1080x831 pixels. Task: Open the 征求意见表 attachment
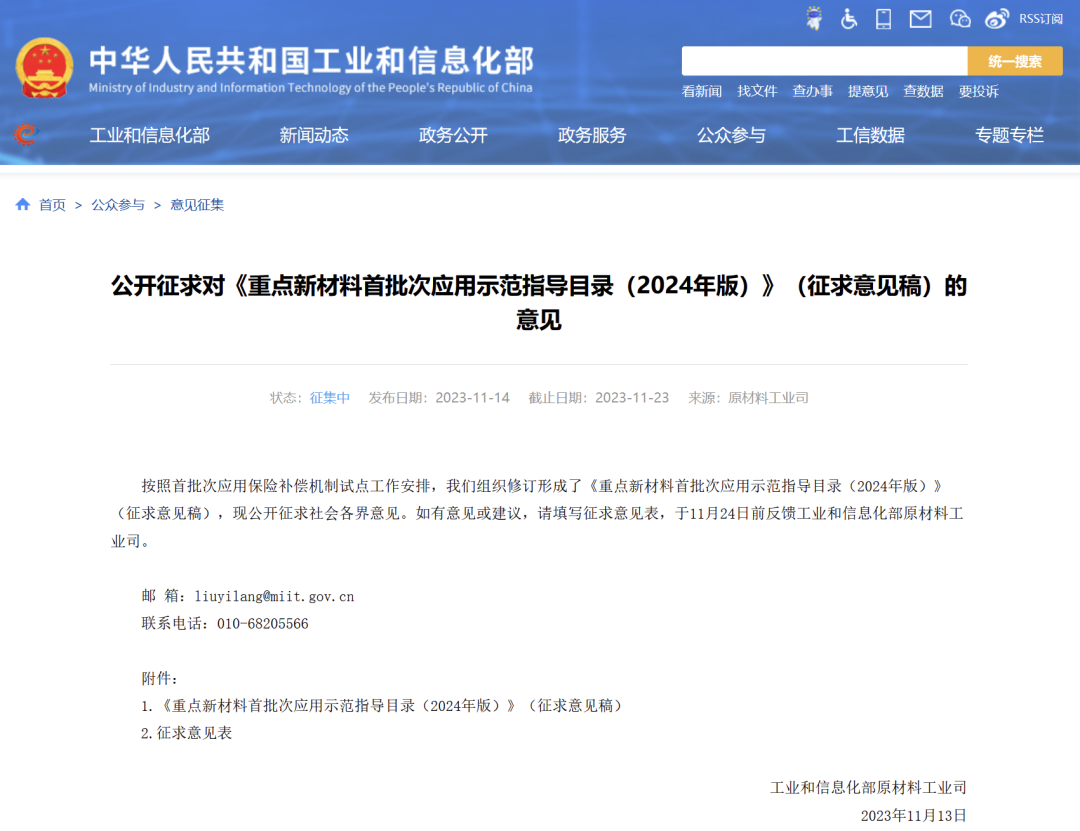point(194,732)
